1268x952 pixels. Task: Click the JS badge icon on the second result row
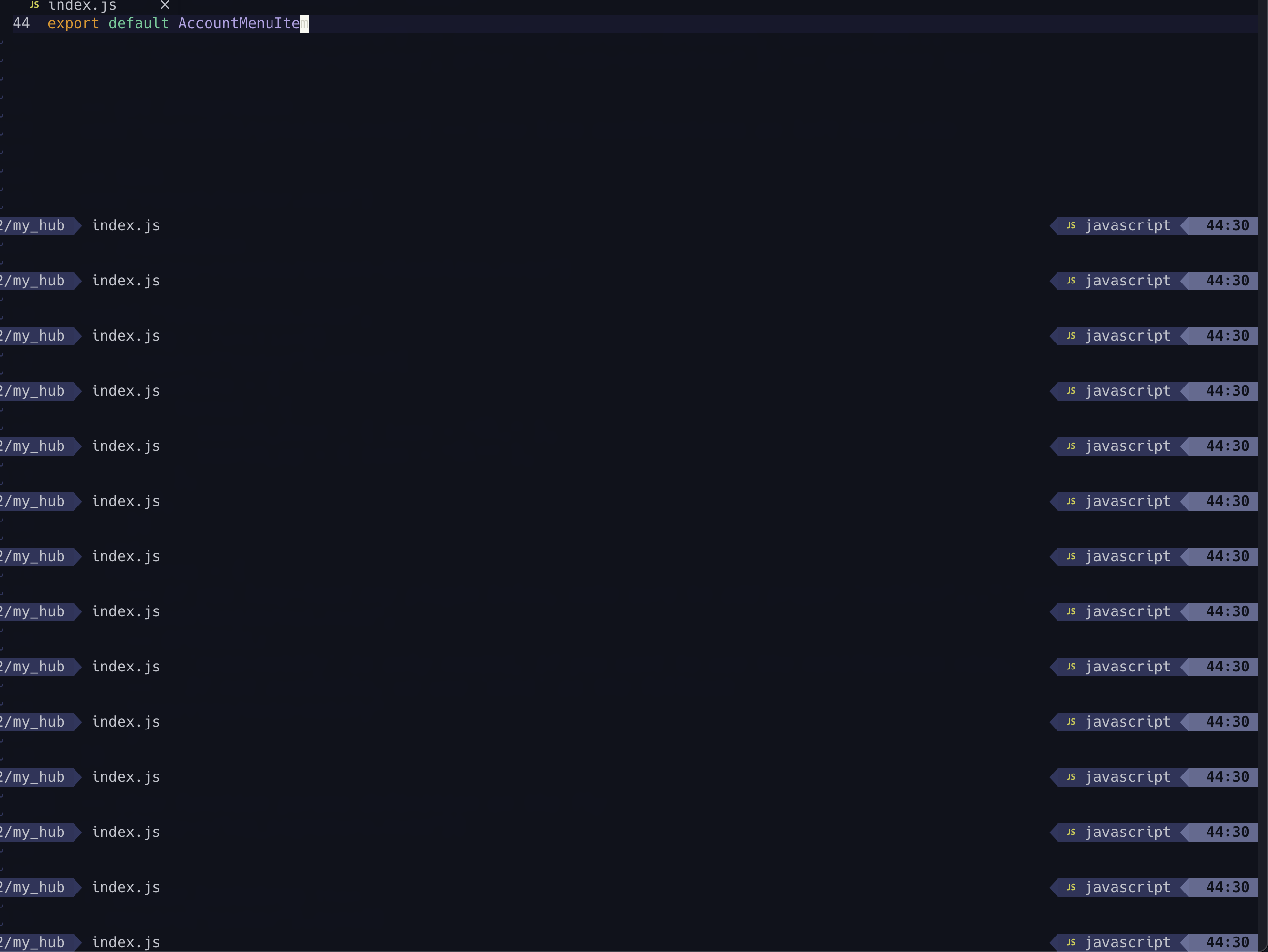tap(1071, 281)
